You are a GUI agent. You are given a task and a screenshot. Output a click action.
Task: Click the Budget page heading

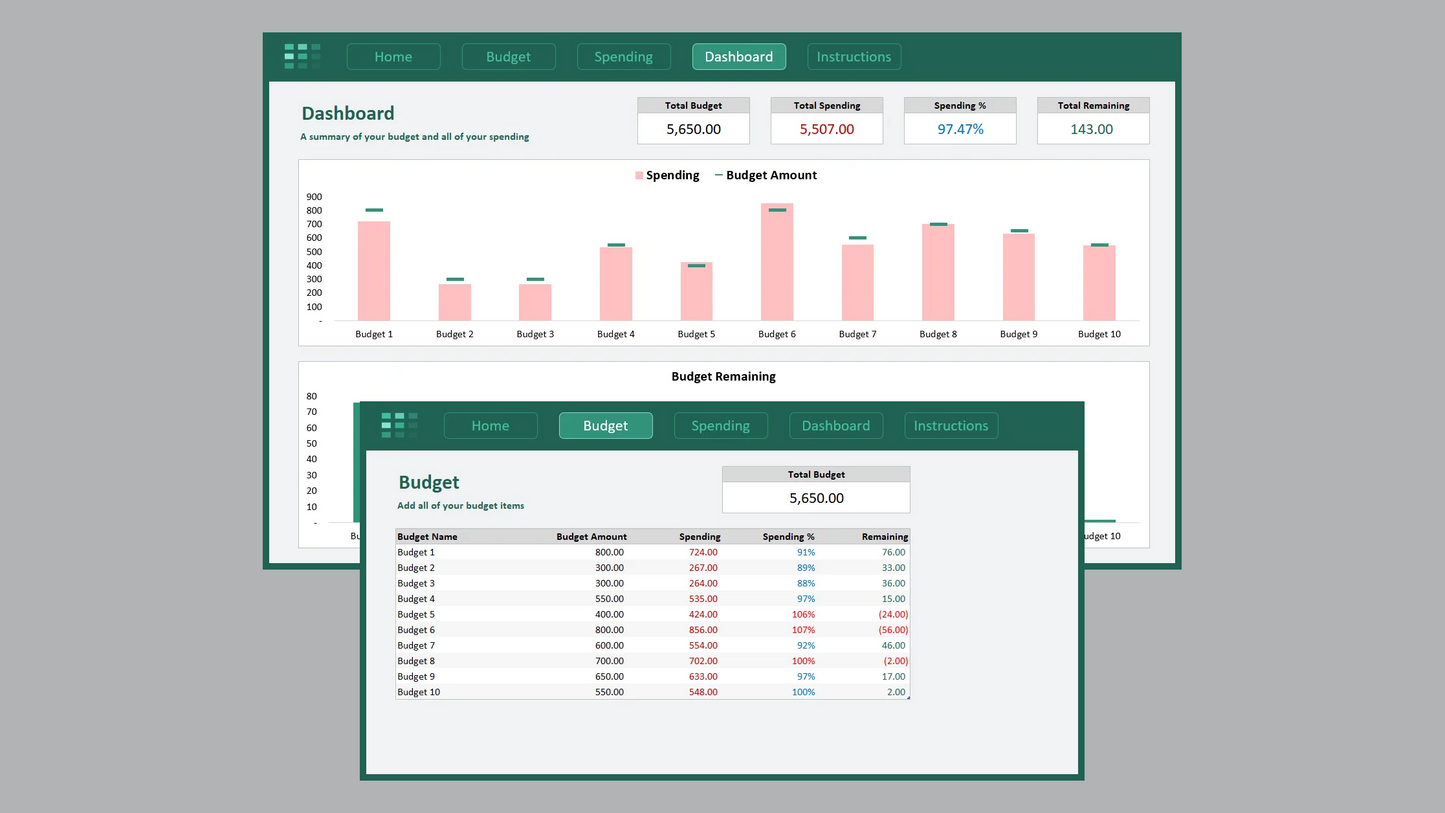(429, 482)
